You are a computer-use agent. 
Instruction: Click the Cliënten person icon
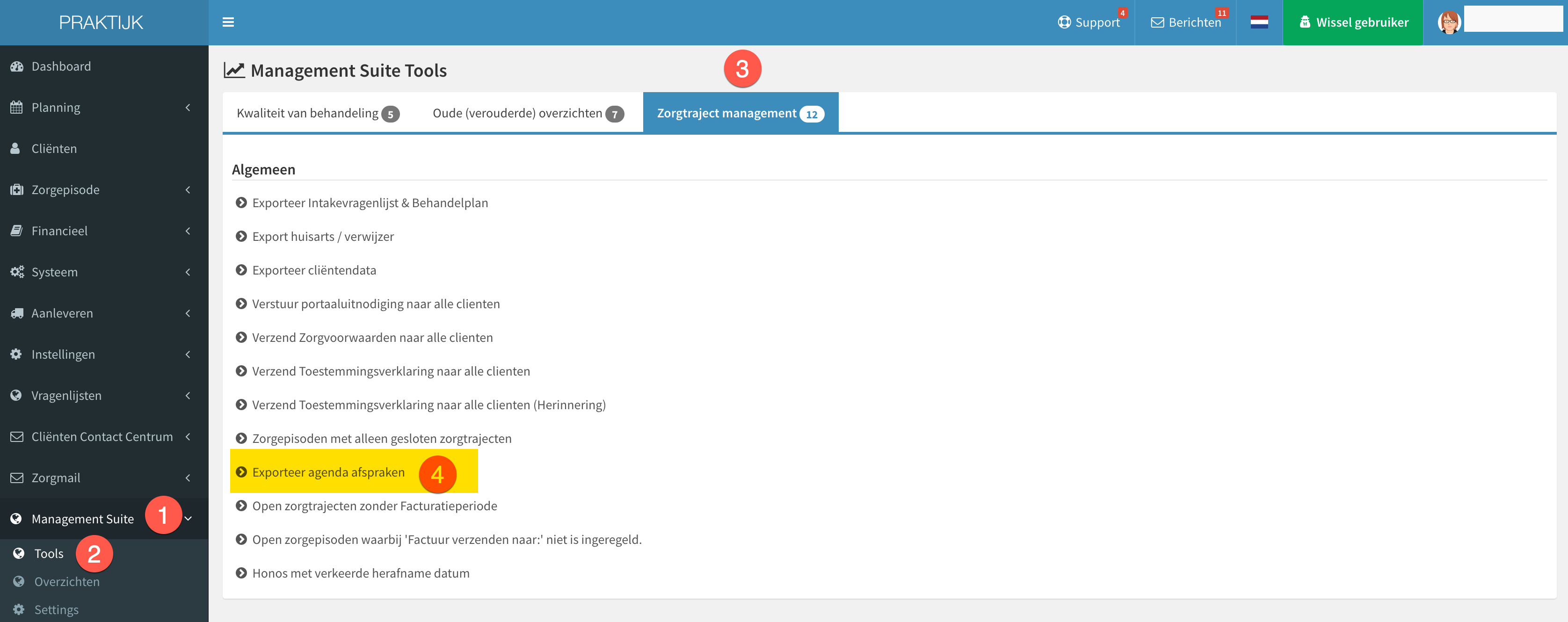click(16, 149)
